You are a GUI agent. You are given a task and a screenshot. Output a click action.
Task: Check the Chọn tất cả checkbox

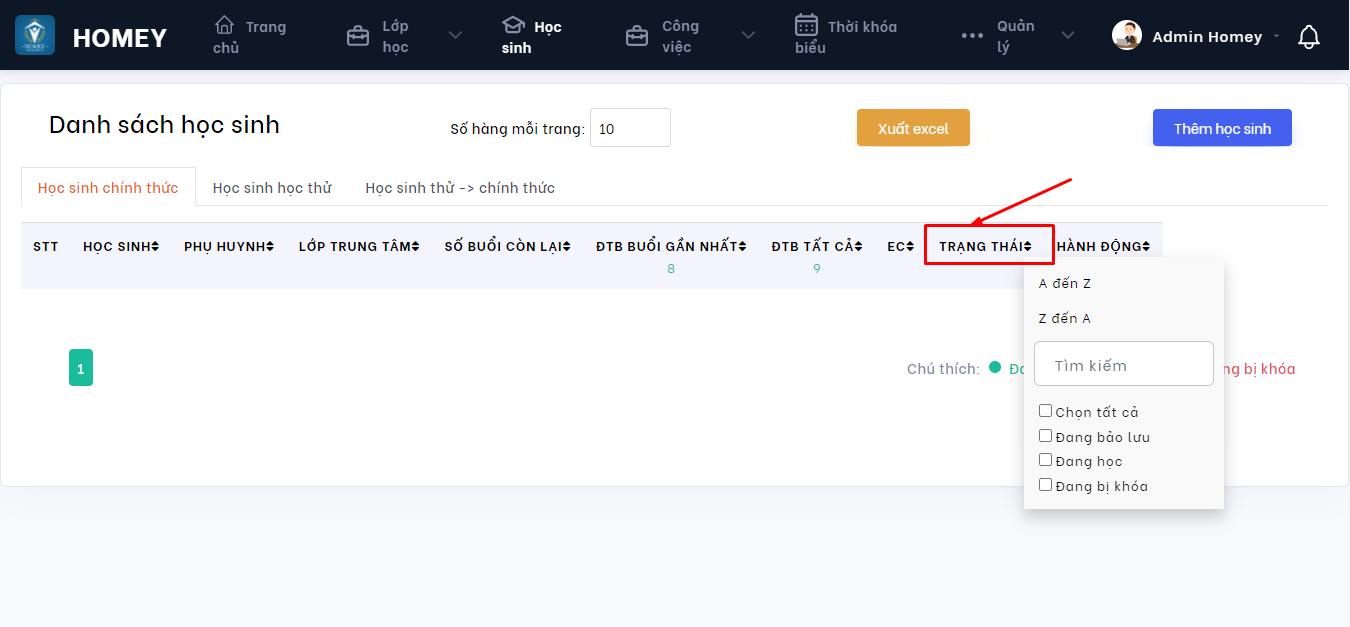point(1045,411)
